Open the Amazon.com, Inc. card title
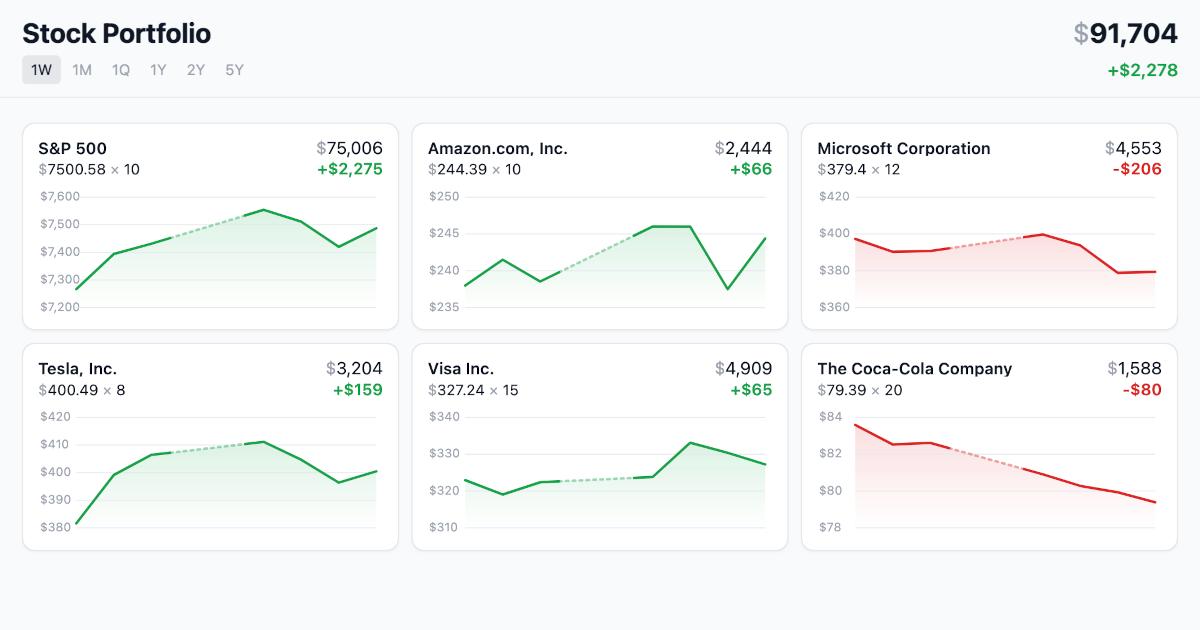The width and height of the screenshot is (1200, 630). click(498, 148)
